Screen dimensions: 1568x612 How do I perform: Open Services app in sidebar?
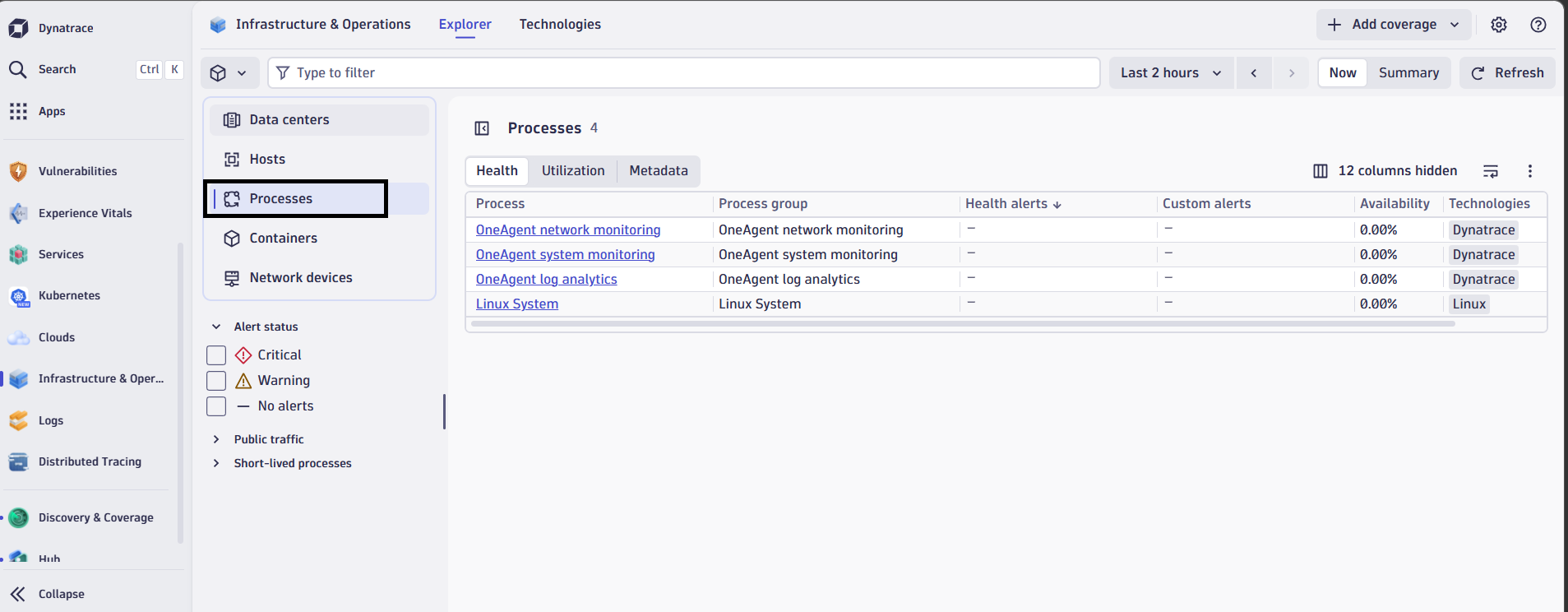click(x=61, y=254)
